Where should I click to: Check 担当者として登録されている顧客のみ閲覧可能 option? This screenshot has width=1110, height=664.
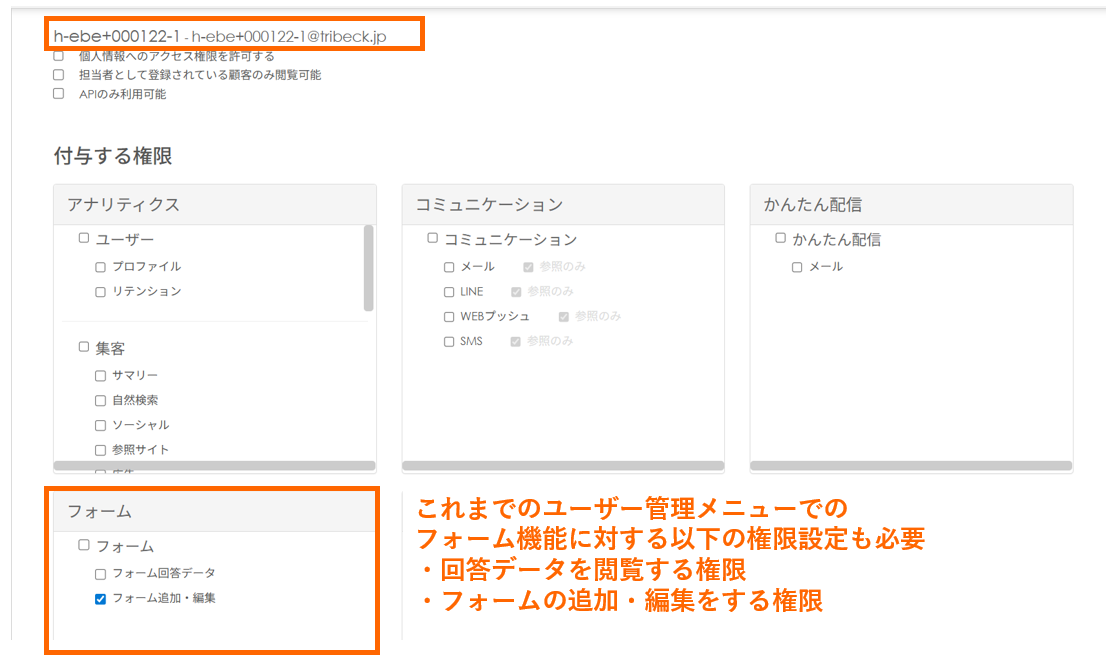click(58, 75)
